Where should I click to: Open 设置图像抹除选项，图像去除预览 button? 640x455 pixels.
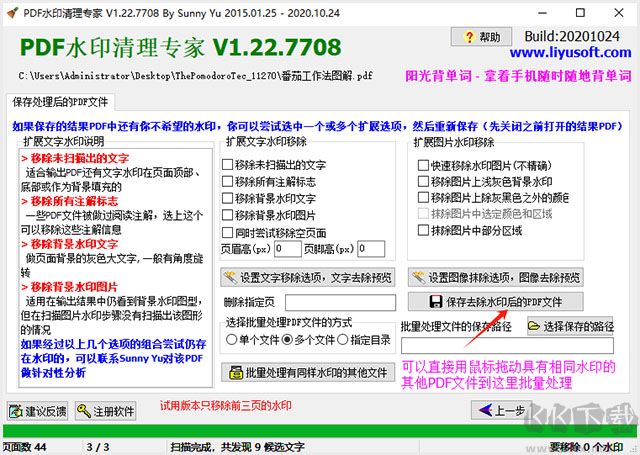[496, 278]
